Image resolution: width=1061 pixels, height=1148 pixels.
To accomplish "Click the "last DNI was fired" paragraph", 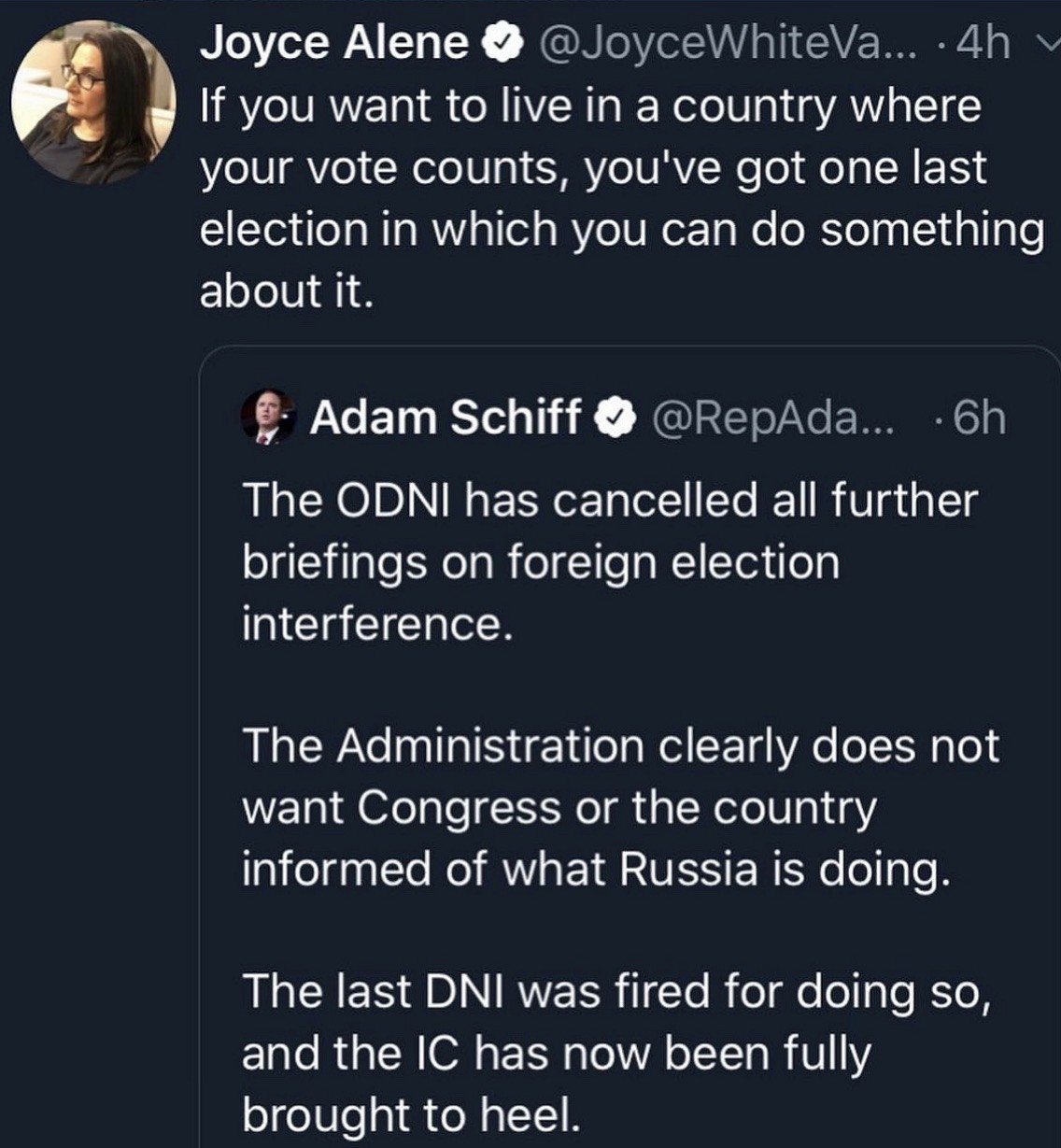I will [x=616, y=1053].
